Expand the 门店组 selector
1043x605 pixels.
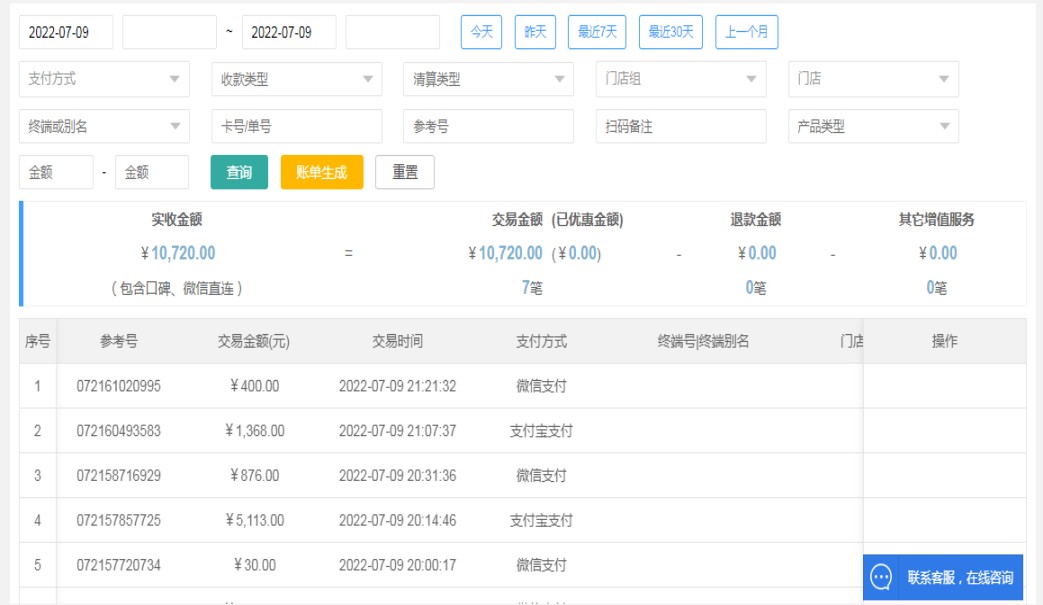[680, 79]
